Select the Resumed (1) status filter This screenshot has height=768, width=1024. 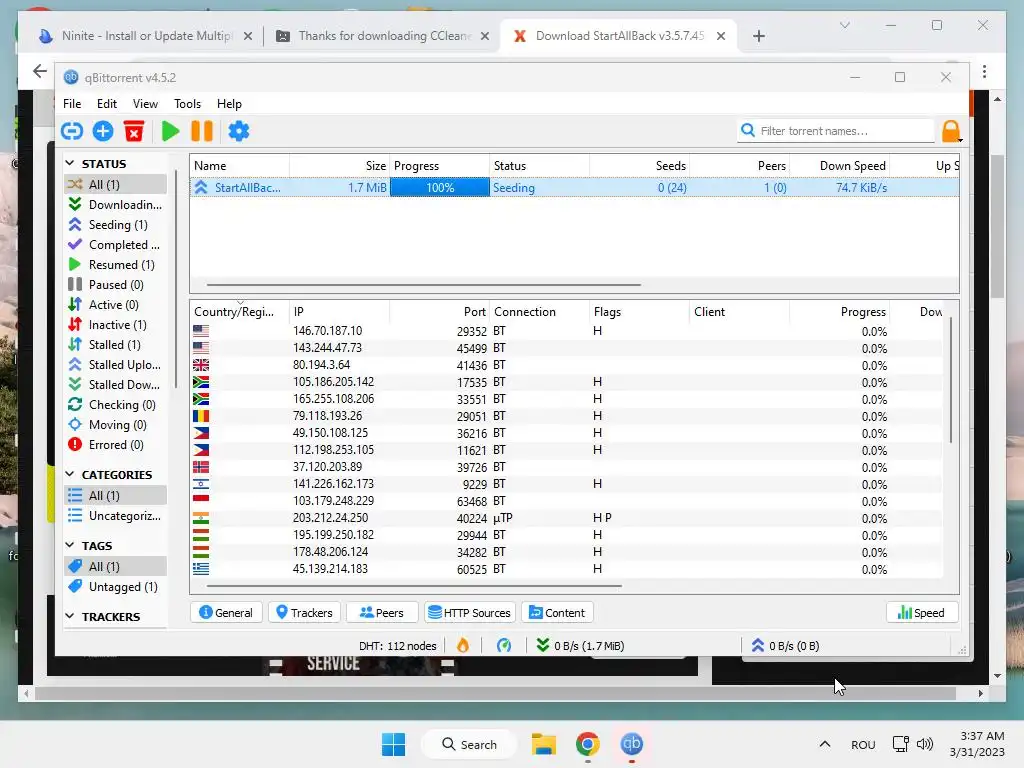pyautogui.click(x=116, y=264)
